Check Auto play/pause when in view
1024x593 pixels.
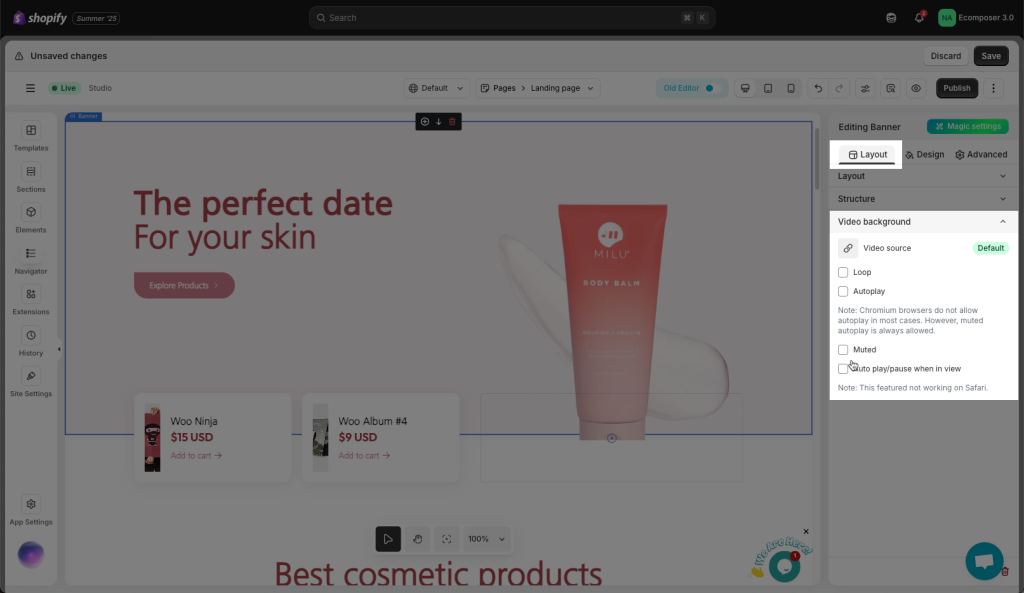[x=843, y=369]
